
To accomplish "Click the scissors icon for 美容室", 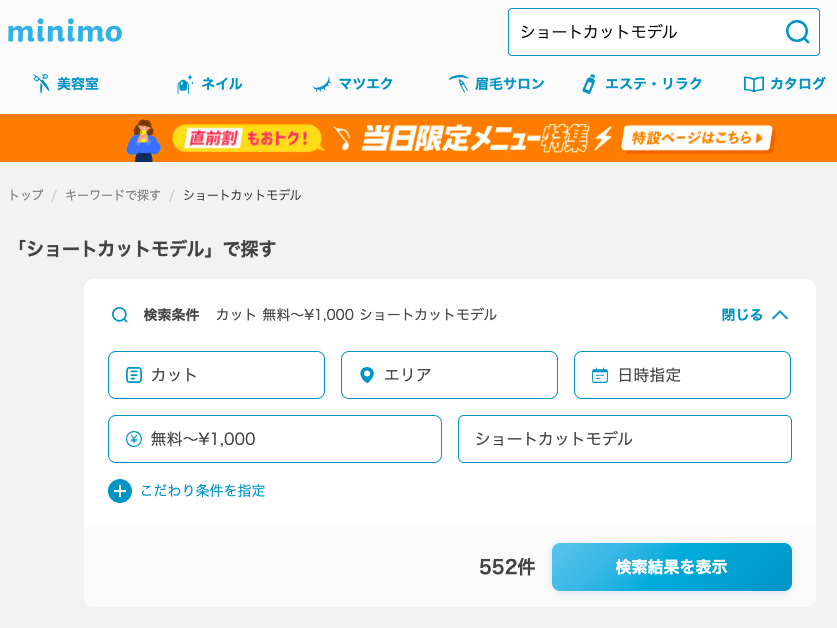I will click(x=41, y=83).
